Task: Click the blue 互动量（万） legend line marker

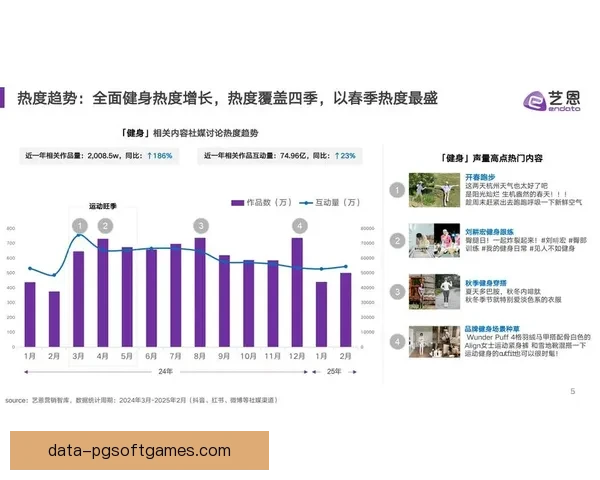Action: (306, 203)
